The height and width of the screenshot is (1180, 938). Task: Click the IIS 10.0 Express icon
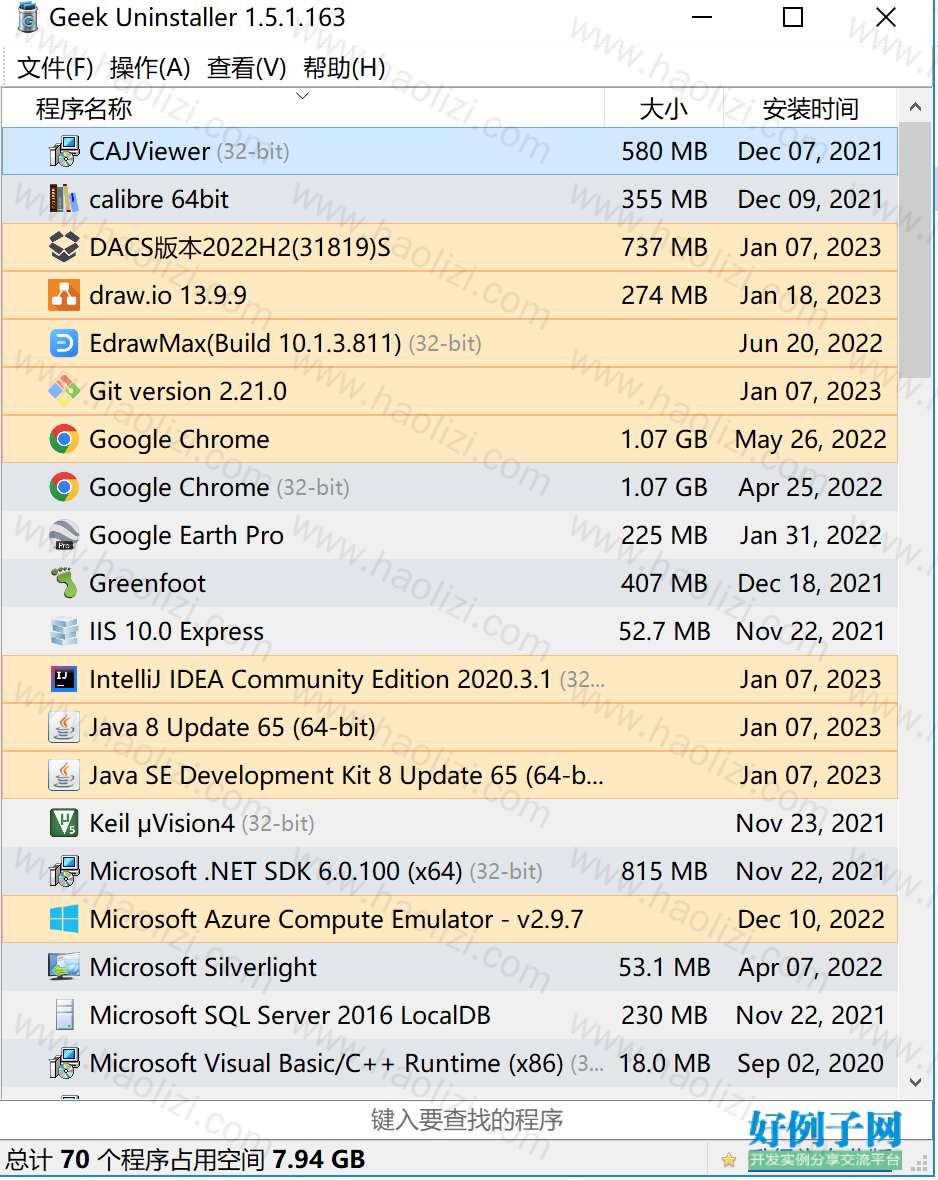[64, 631]
